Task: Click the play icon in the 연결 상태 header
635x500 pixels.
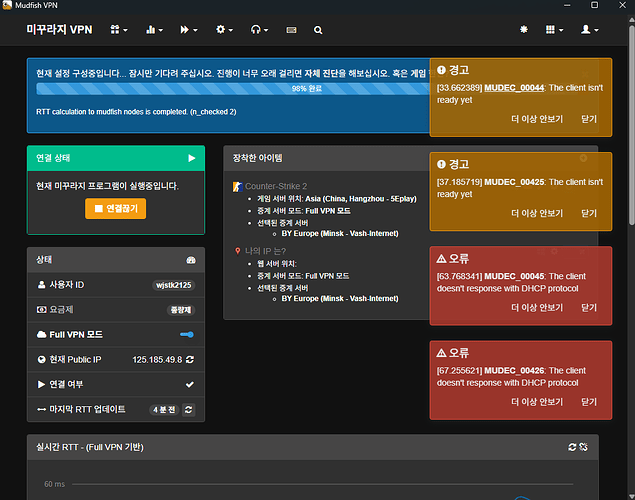Action: [191, 158]
